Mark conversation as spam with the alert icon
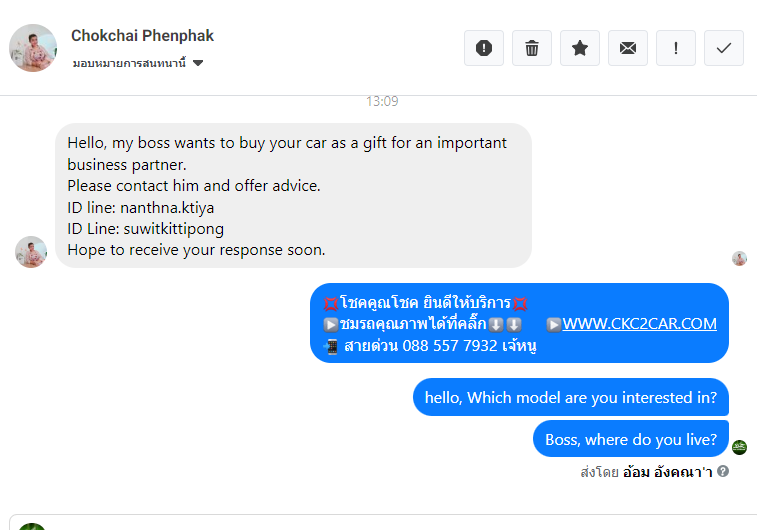This screenshot has height=530, width=757. coord(484,48)
